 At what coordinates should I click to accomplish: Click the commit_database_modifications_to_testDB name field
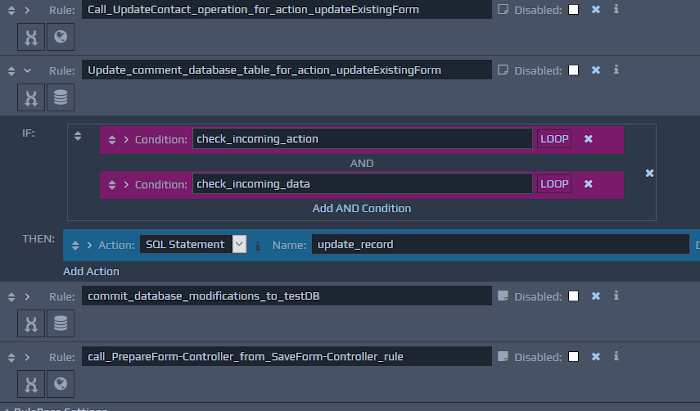(x=287, y=296)
